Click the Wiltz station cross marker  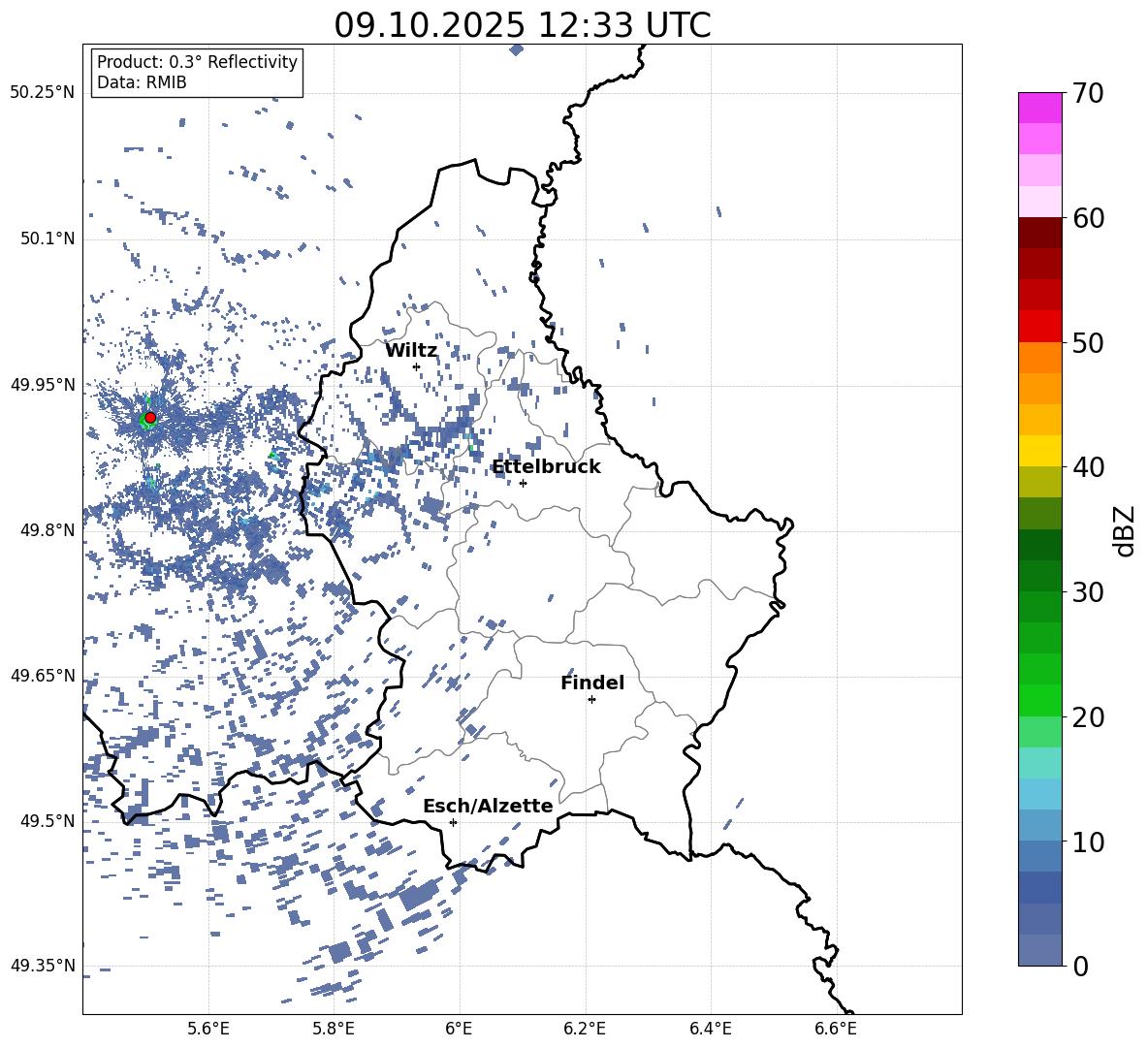point(417,366)
